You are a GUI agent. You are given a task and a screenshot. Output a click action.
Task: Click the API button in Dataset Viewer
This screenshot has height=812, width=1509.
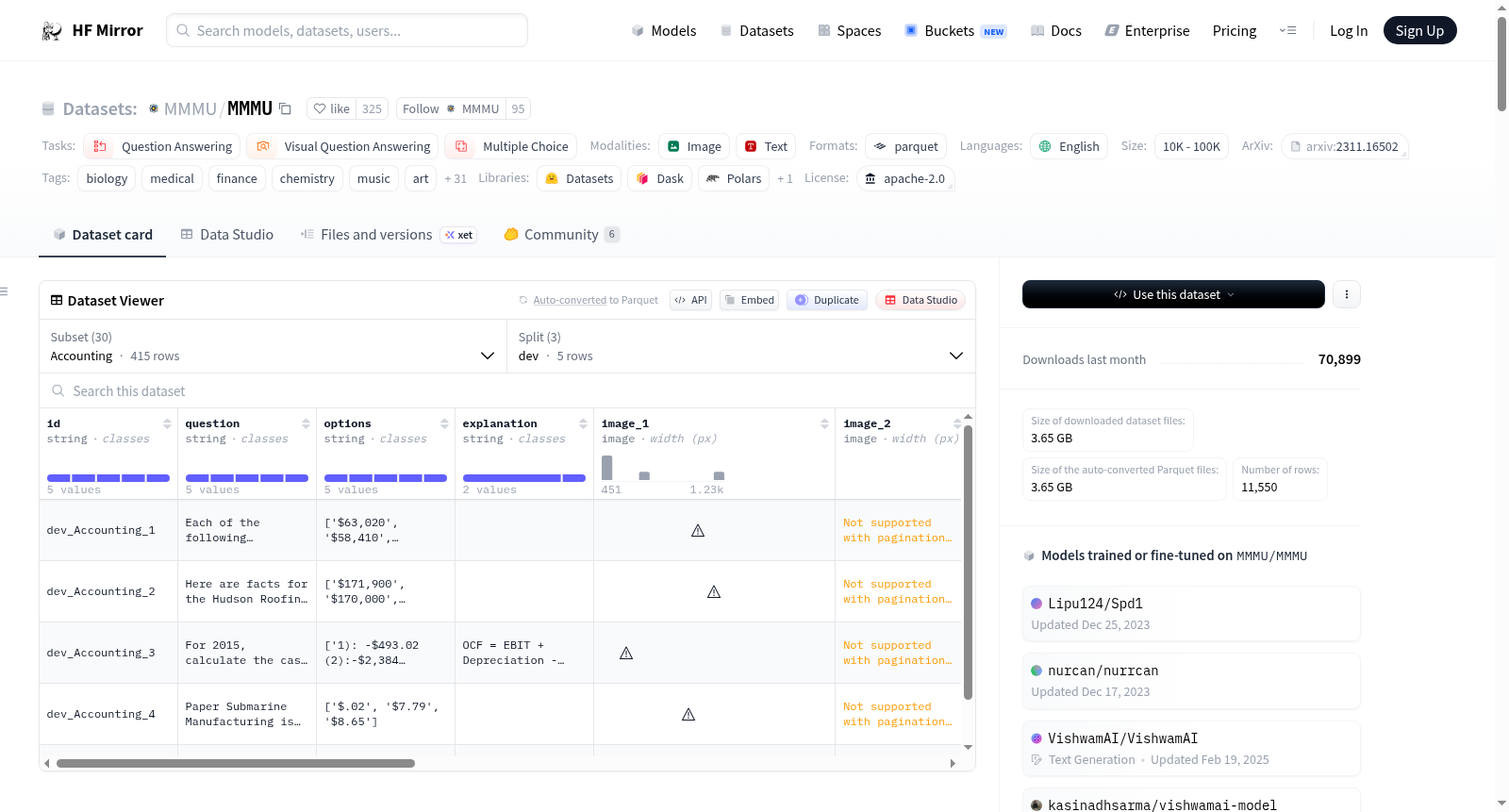(x=690, y=300)
